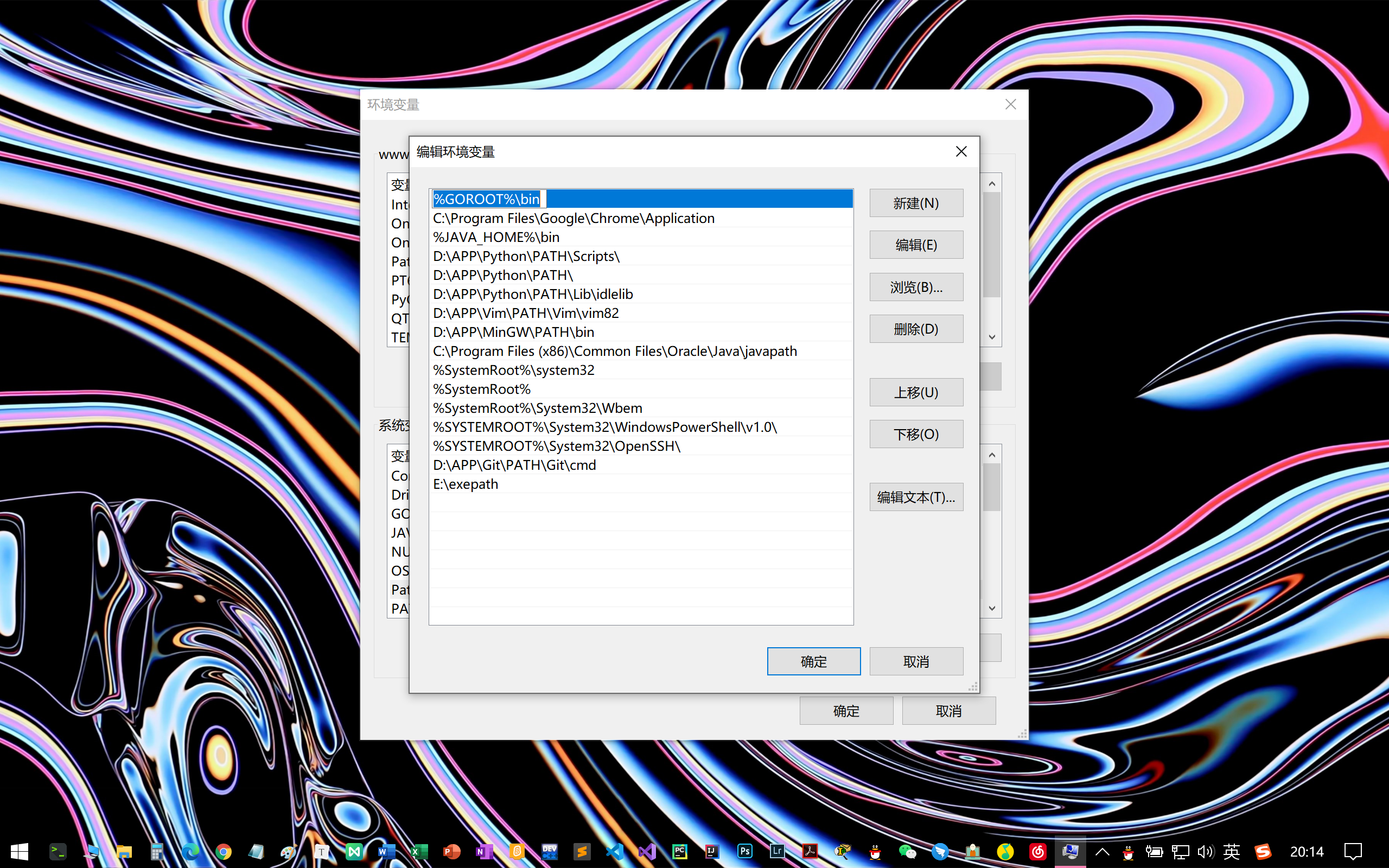Open Microsoft Word from taskbar
Image resolution: width=1389 pixels, height=868 pixels.
click(386, 851)
